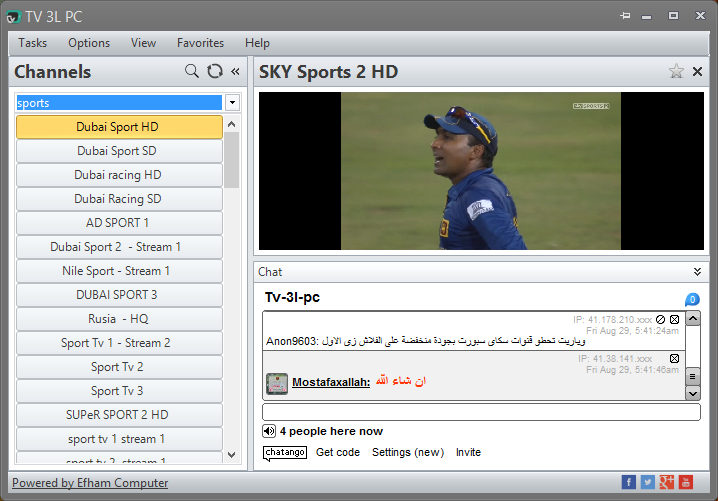Play the Dubai Sport SD channel
Image resolution: width=718 pixels, height=501 pixels.
coord(119,151)
